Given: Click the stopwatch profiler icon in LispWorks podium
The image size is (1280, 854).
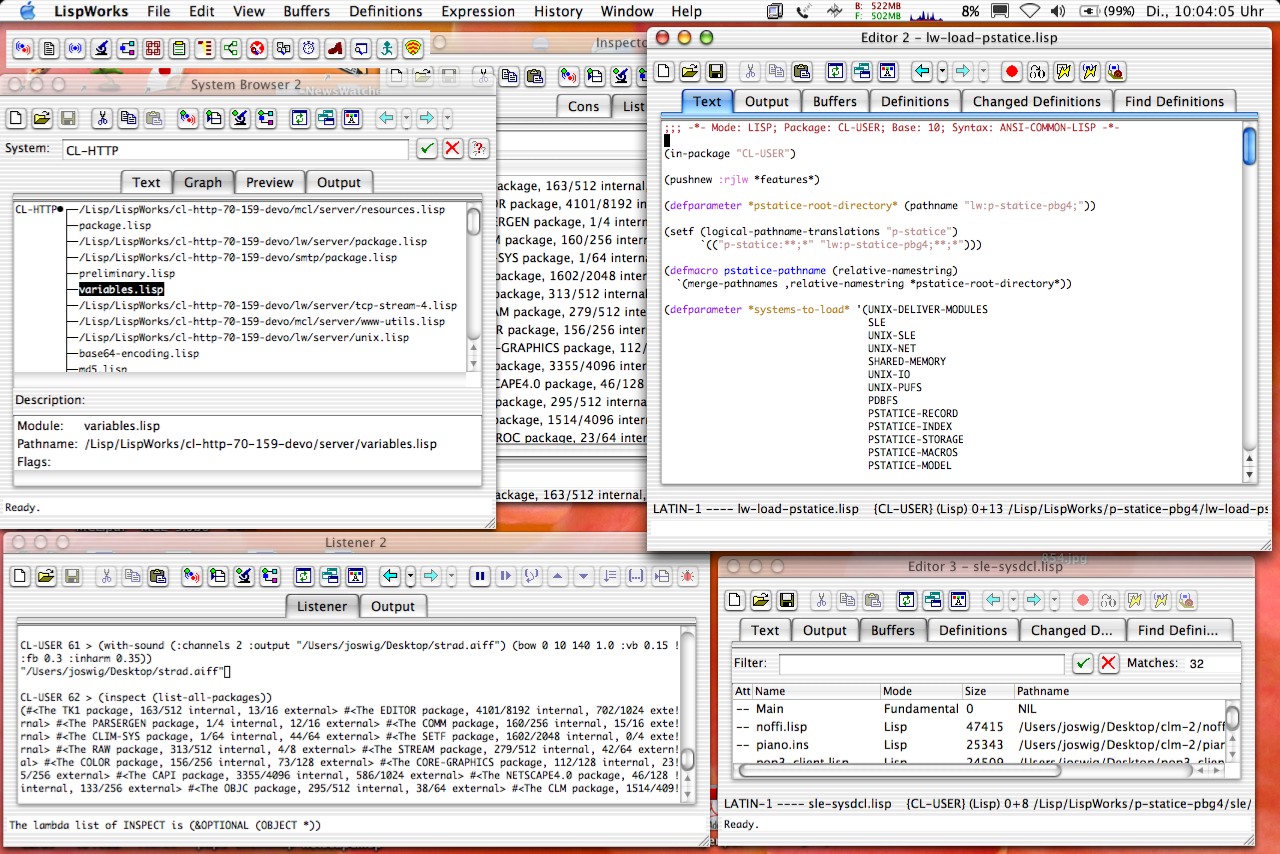Looking at the screenshot, I should tap(309, 48).
